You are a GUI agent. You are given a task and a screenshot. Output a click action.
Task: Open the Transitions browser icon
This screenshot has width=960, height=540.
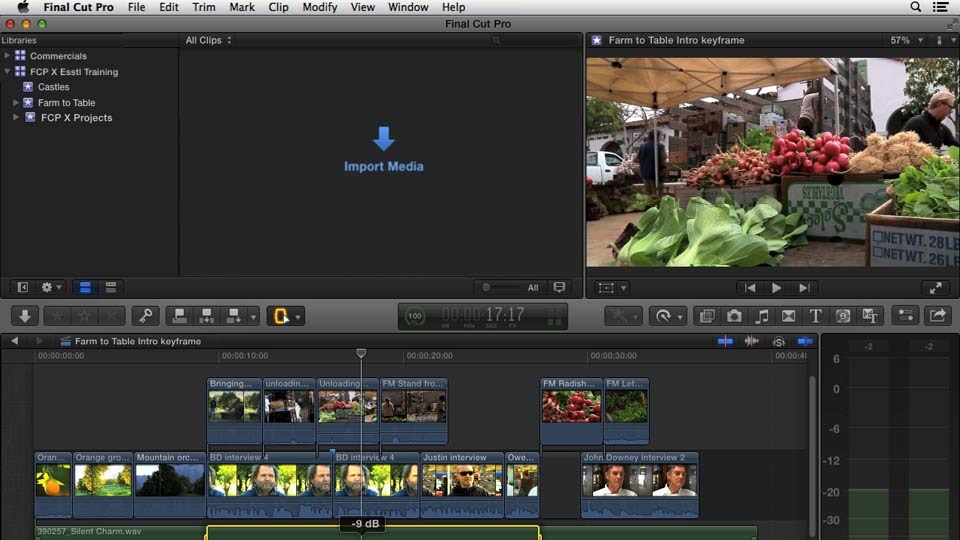pos(788,316)
